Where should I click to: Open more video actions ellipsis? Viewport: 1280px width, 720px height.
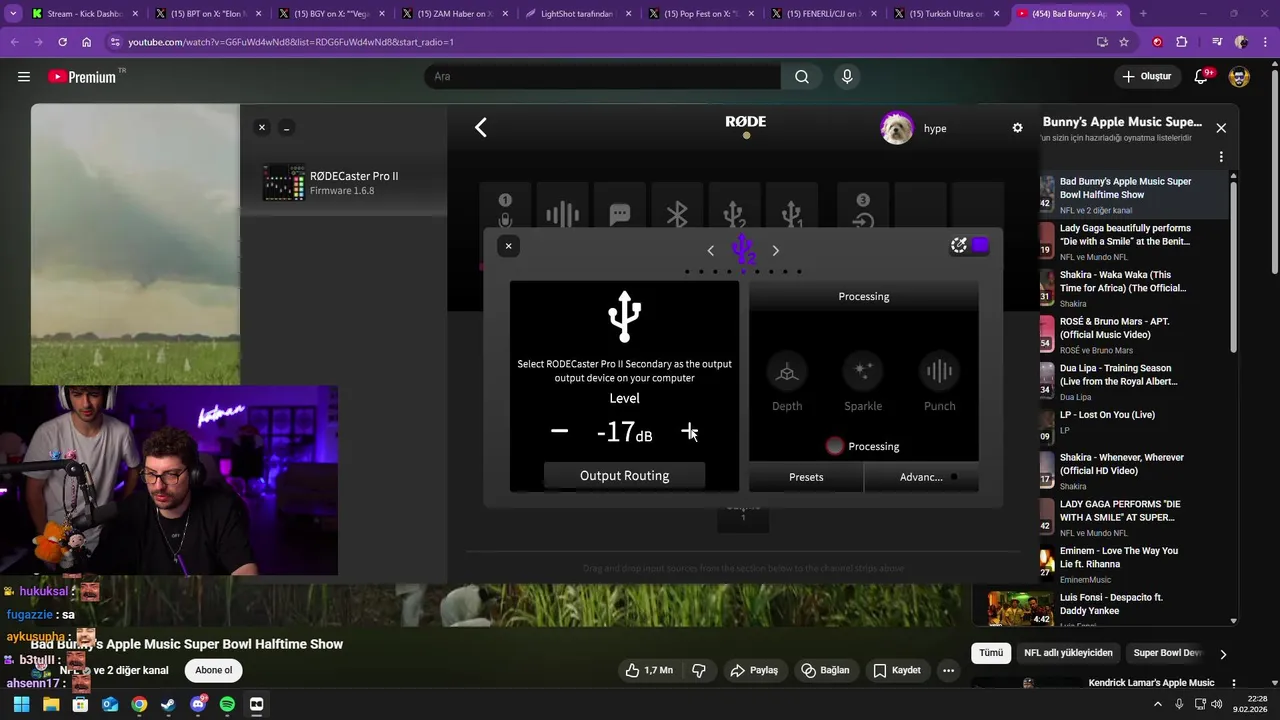click(x=948, y=670)
